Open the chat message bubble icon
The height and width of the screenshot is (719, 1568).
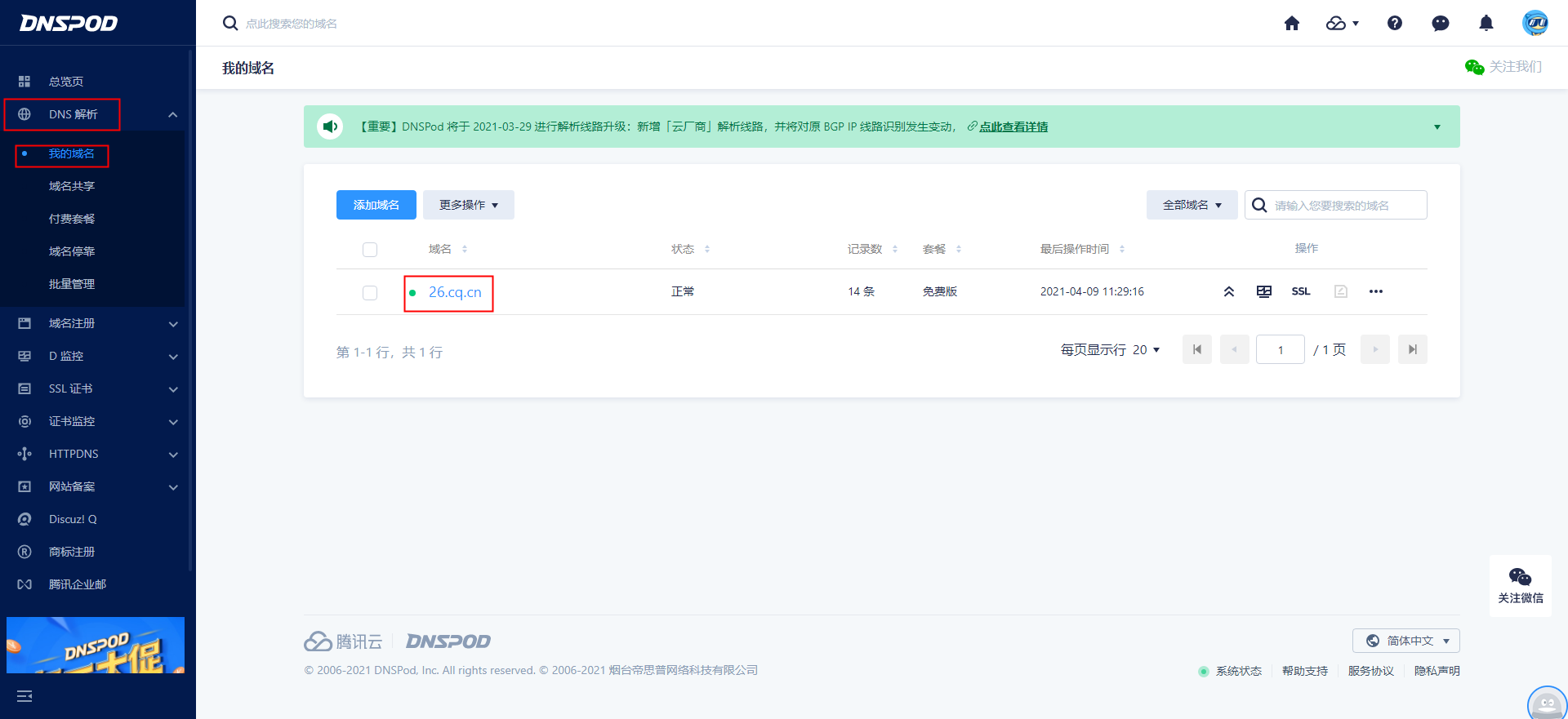coord(1441,24)
